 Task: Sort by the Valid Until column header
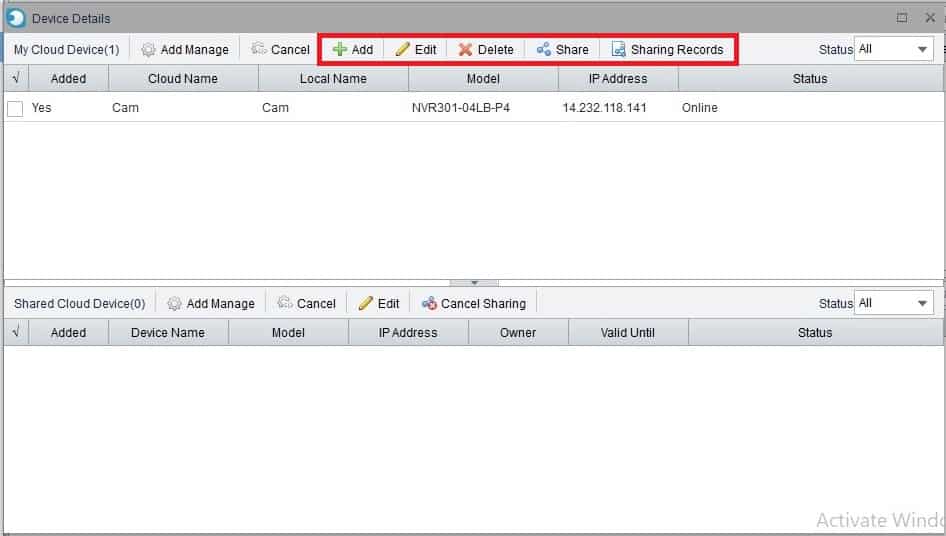(x=628, y=333)
